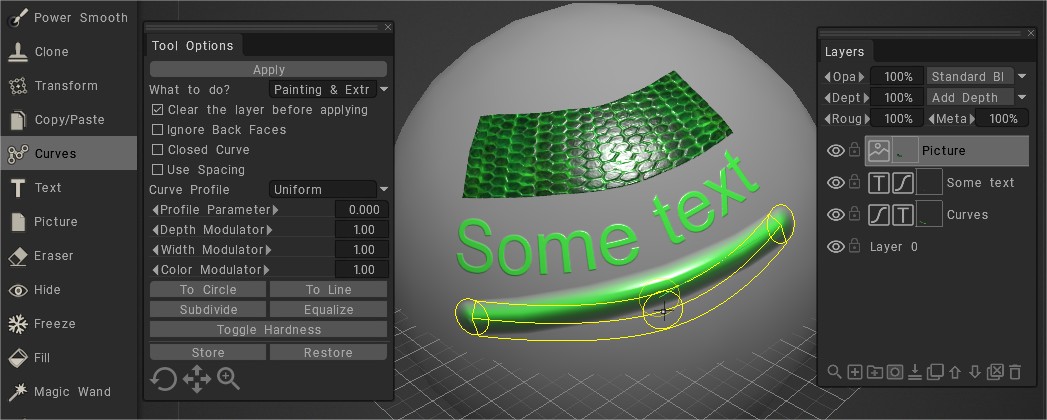Viewport: 1047px width, 420px height.
Task: Switch to the Layers tab
Action: tap(845, 51)
